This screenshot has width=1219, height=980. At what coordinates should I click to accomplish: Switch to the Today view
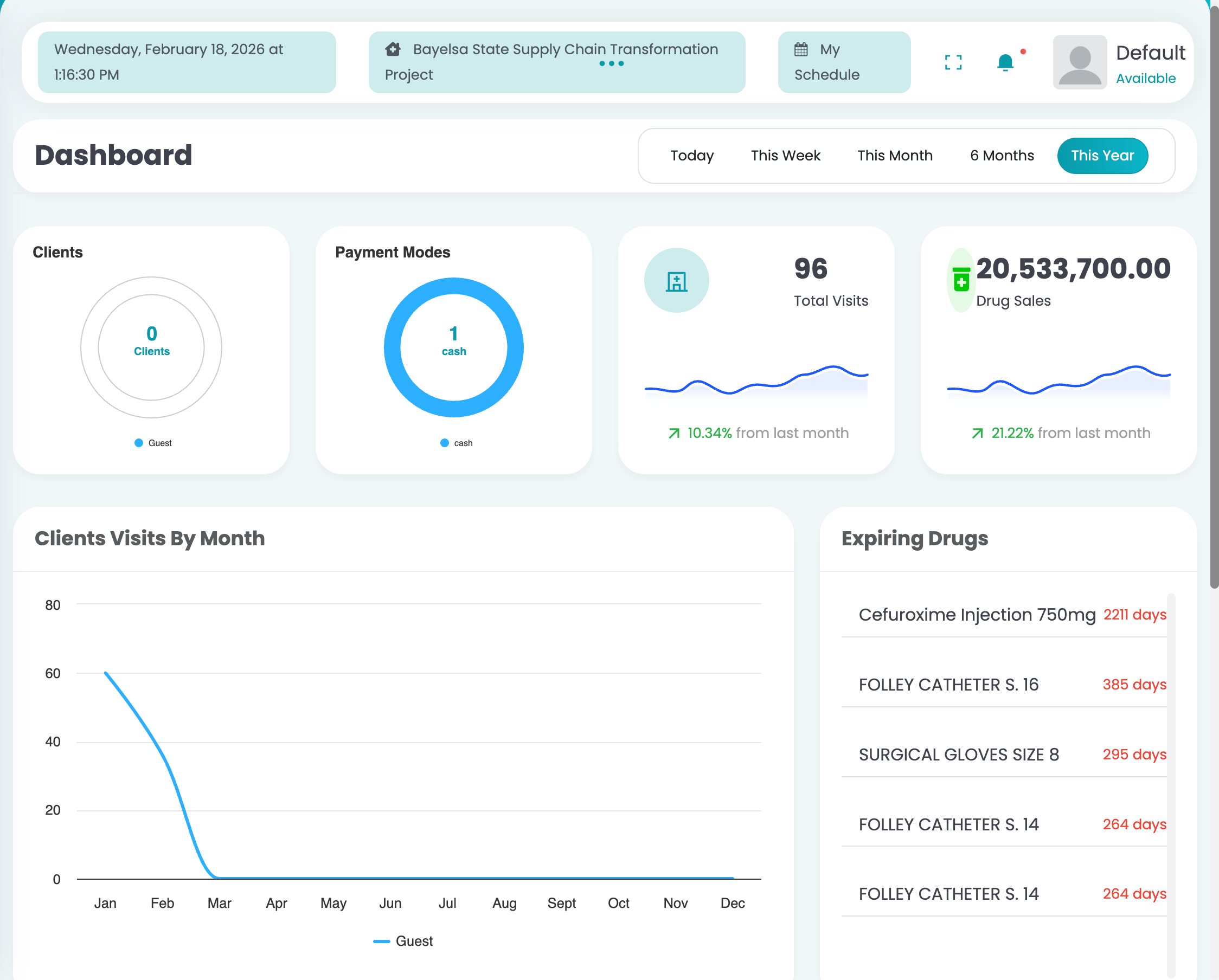(x=691, y=156)
